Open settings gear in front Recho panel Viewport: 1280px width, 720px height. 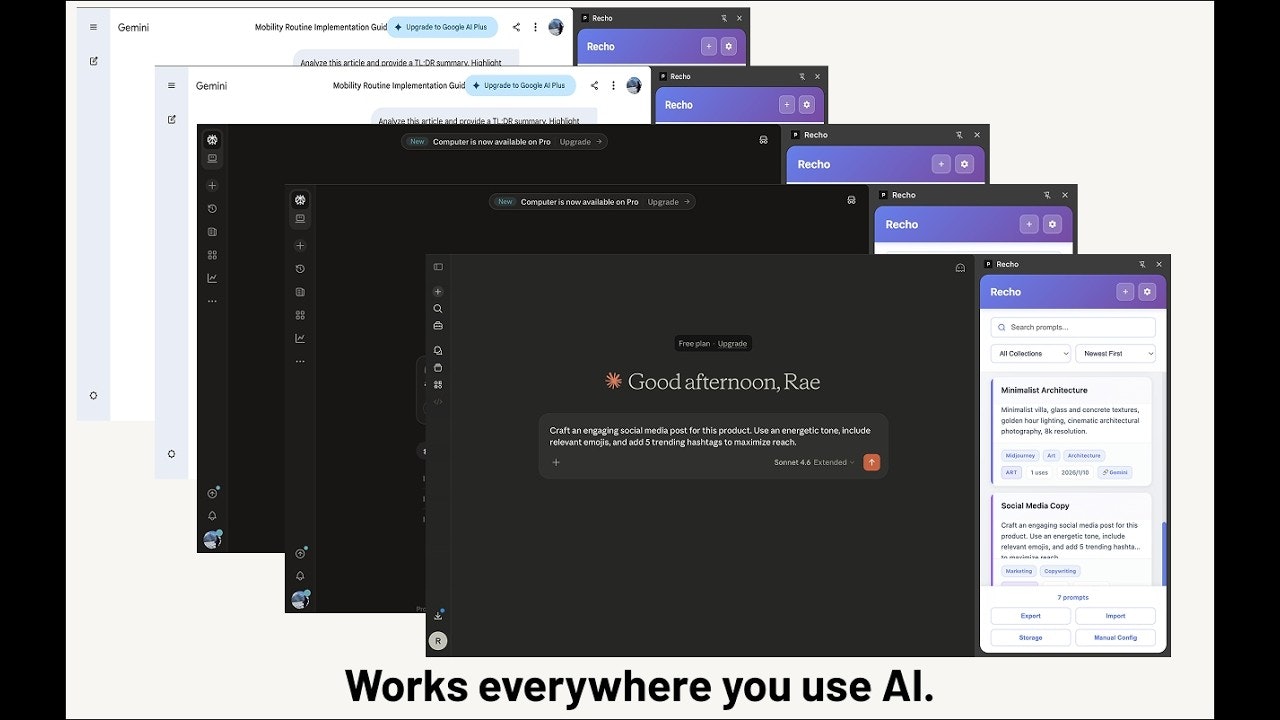pos(1147,292)
